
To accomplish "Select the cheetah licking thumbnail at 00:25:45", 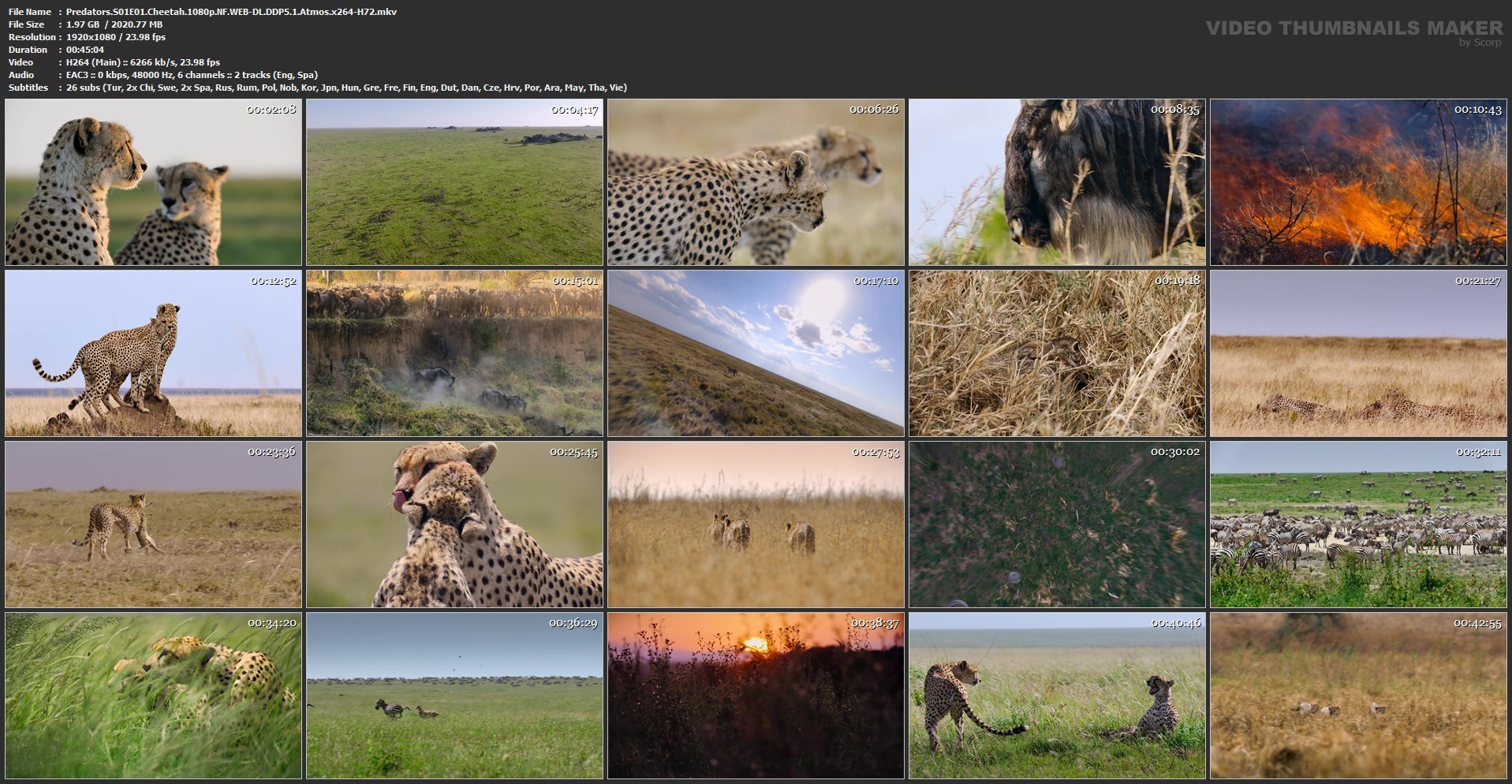I will 454,525.
